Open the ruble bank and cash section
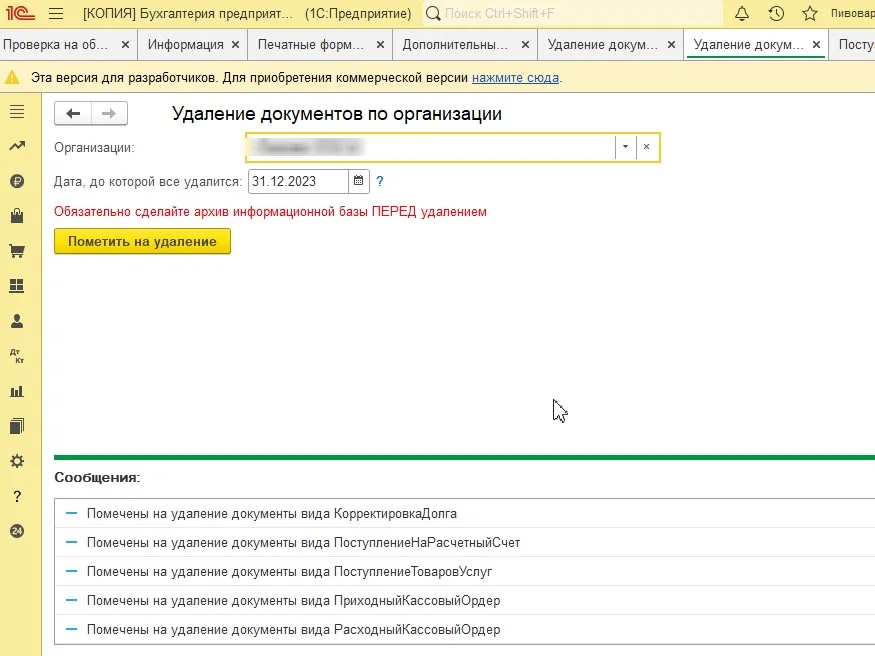Viewport: 875px width, 656px height. [17, 181]
